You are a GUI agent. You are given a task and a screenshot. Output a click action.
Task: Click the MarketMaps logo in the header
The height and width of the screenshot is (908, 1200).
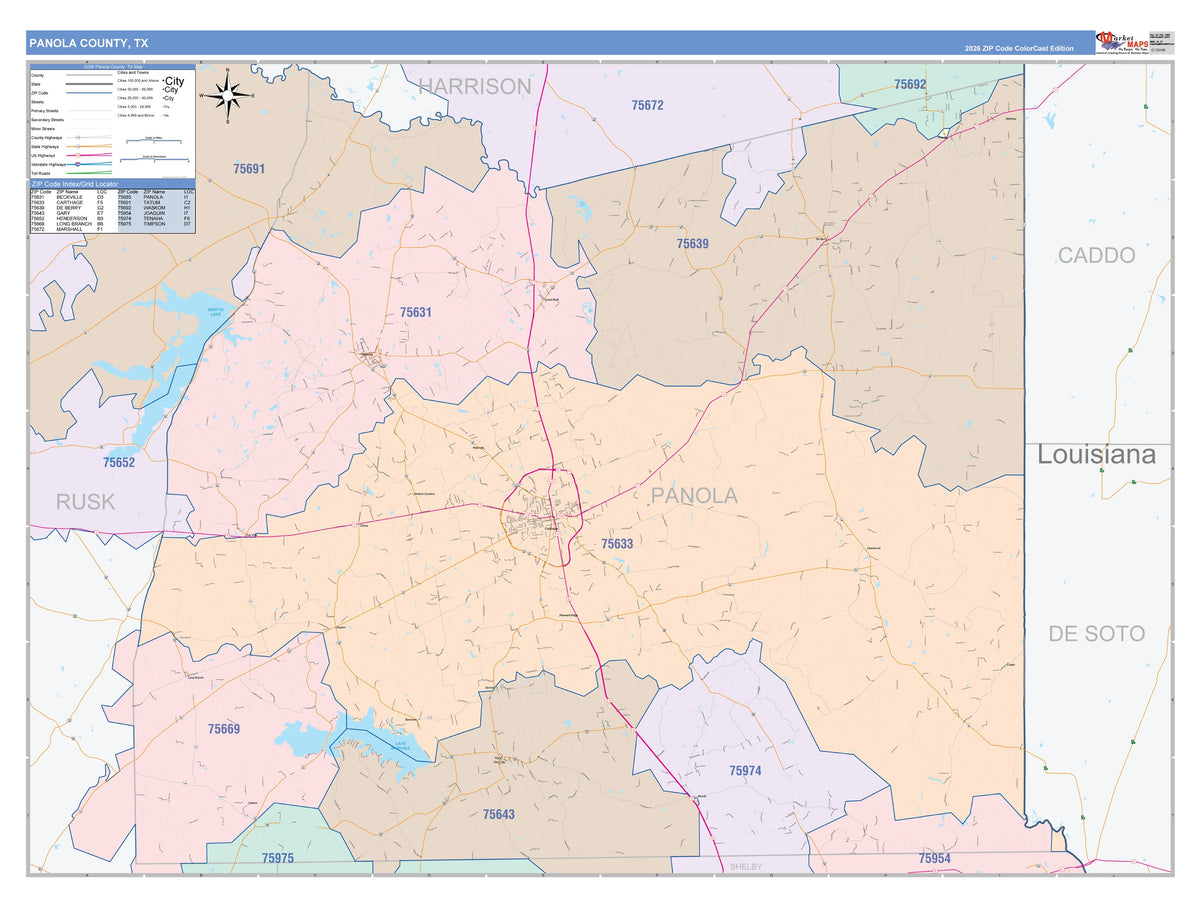(1120, 42)
